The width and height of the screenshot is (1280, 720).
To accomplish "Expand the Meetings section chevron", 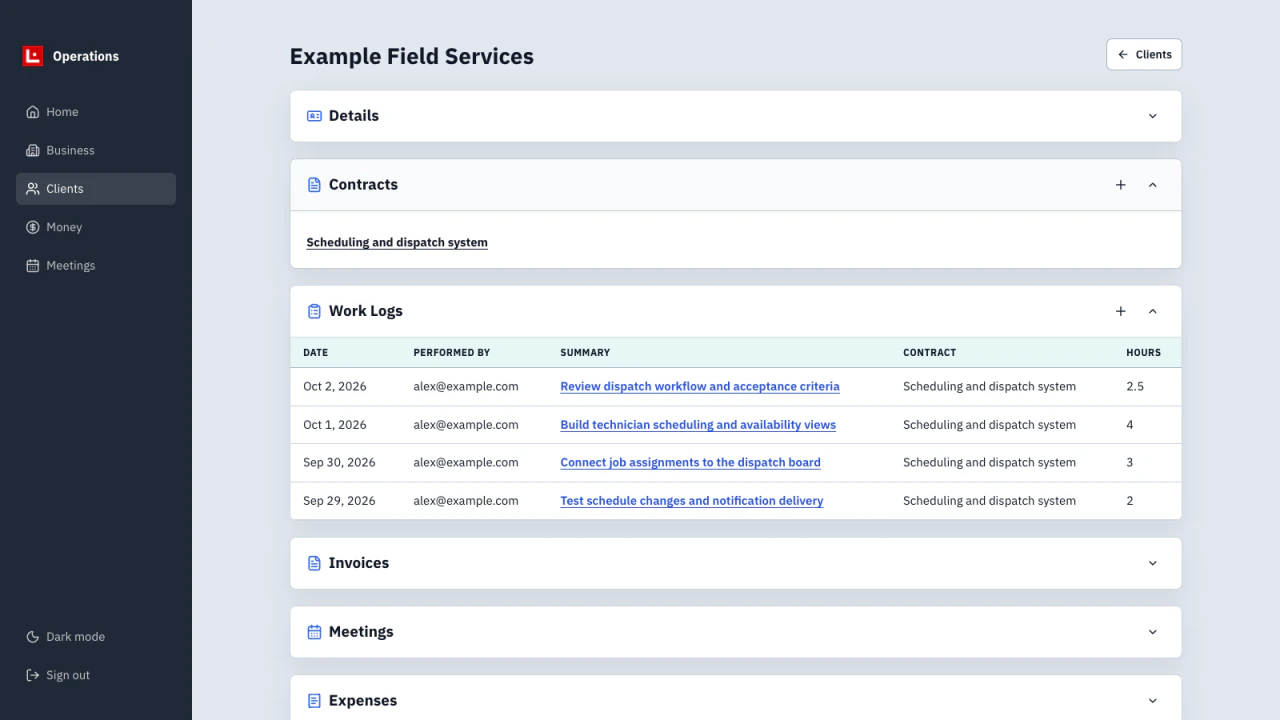I will pos(1152,632).
